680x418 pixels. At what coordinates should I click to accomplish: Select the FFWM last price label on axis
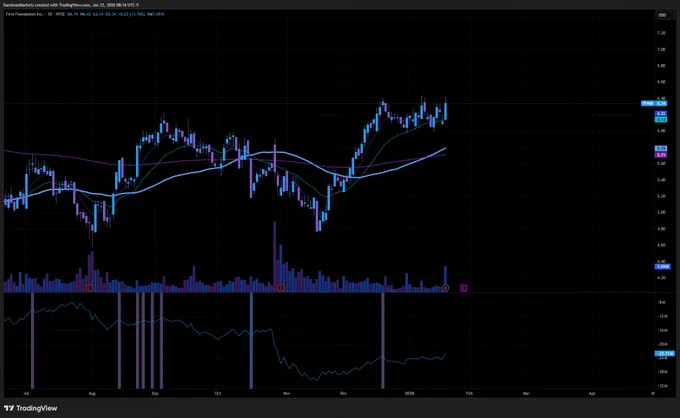click(654, 103)
